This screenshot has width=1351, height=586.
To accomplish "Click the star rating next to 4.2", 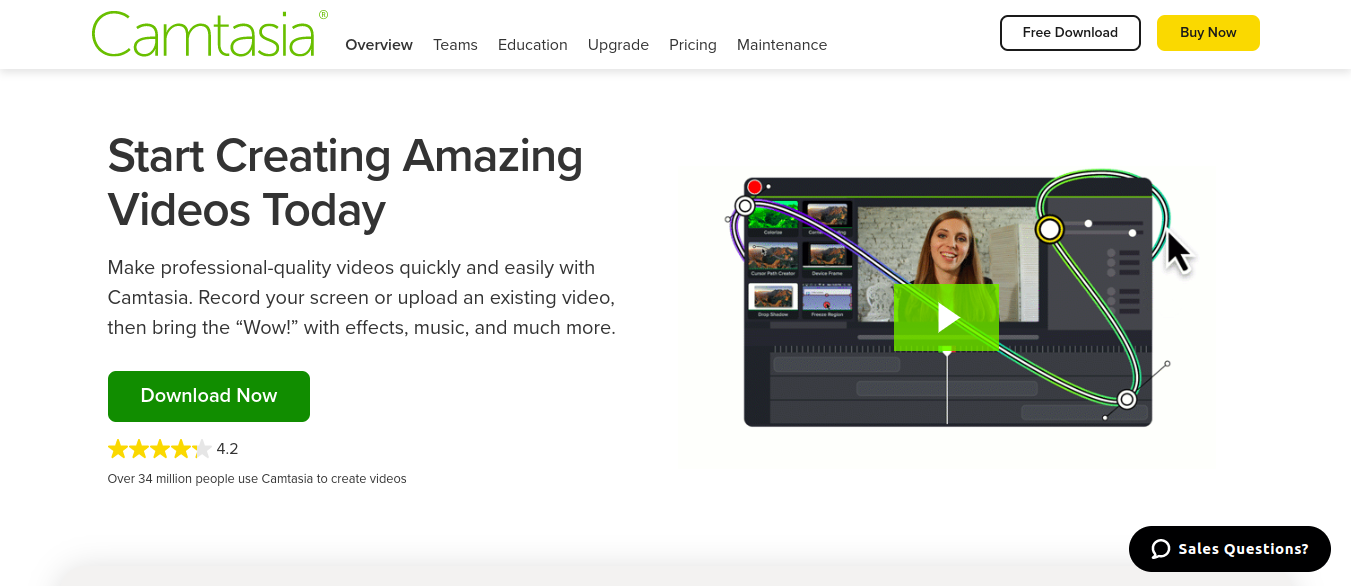I will click(160, 449).
